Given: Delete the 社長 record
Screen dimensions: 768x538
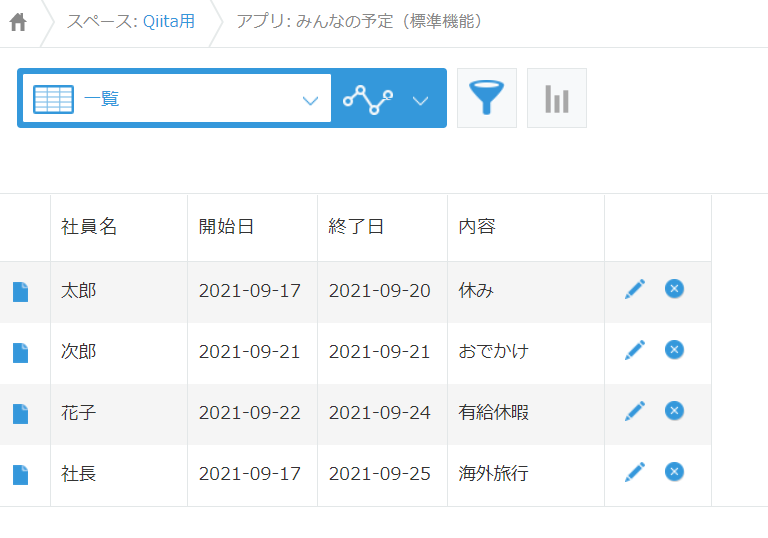Looking at the screenshot, I should point(674,472).
